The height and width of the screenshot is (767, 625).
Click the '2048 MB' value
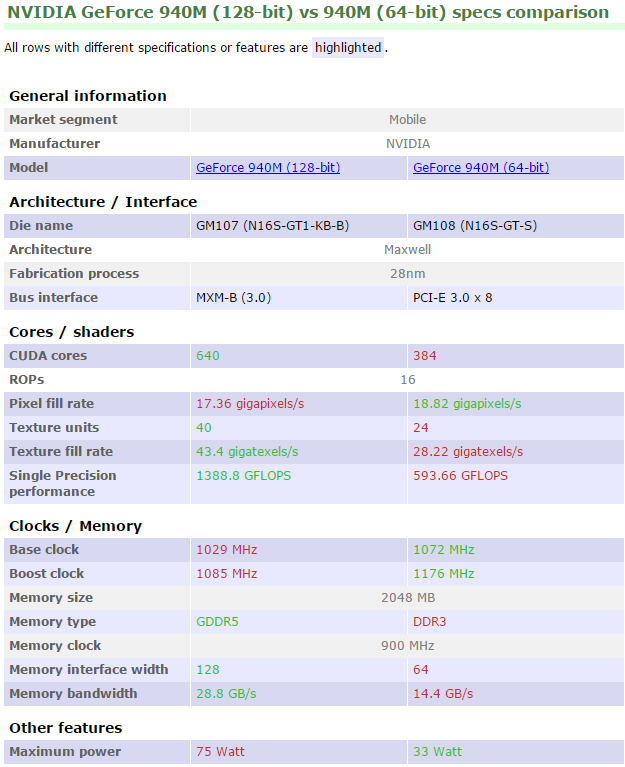[407, 598]
